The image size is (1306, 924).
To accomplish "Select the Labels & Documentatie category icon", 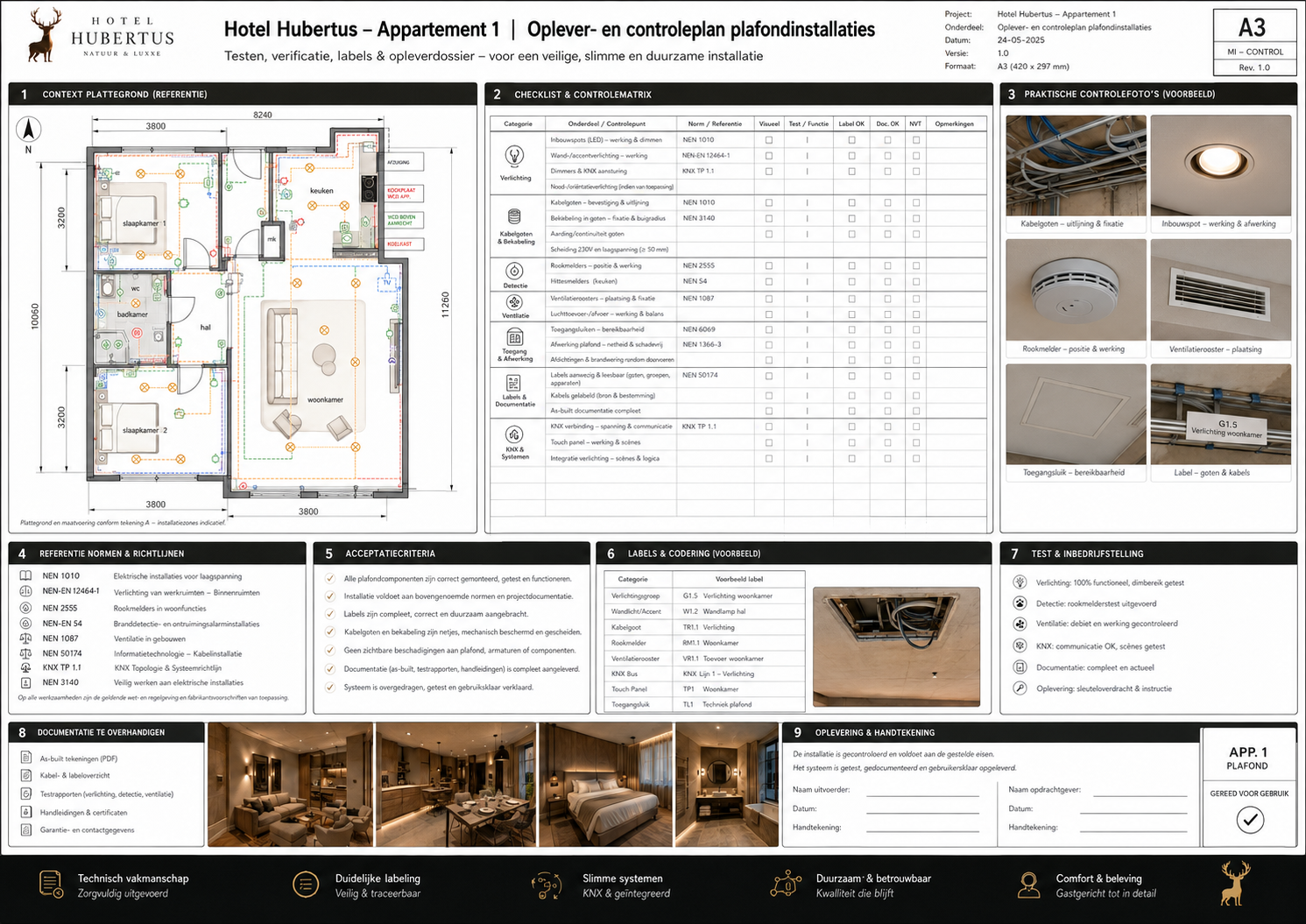I will [x=514, y=384].
